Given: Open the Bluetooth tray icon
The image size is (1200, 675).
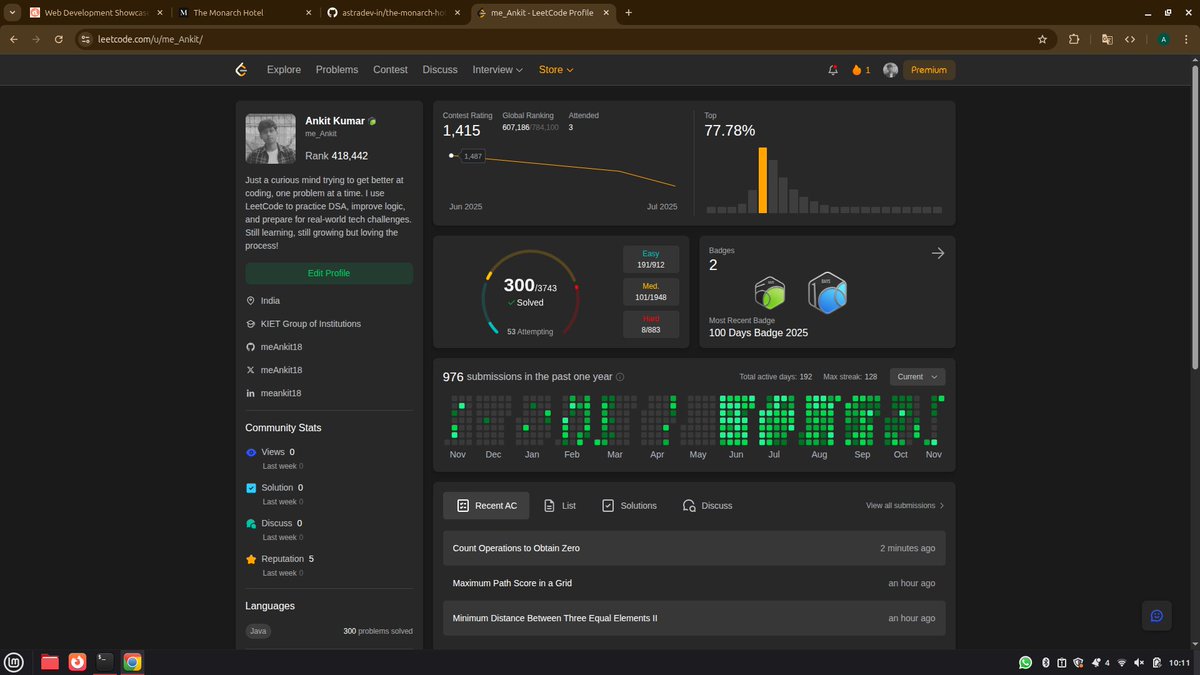Looking at the screenshot, I should [1044, 662].
